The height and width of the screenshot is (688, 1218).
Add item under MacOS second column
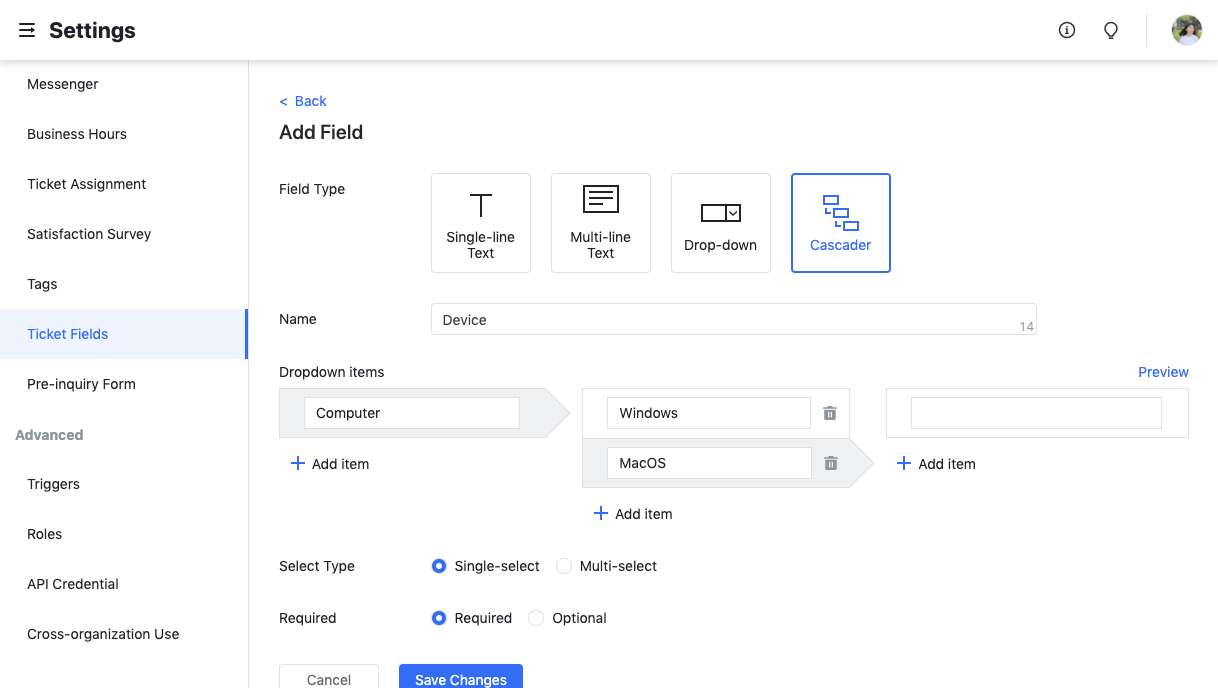click(633, 514)
